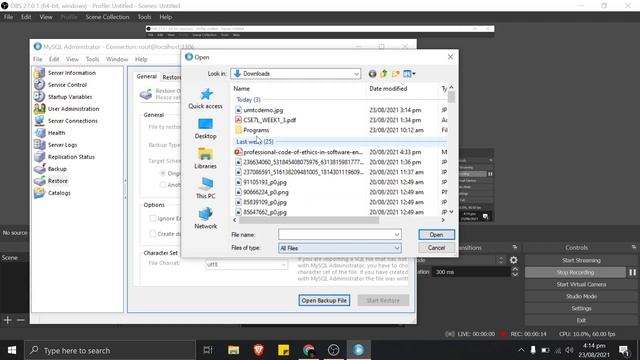The width and height of the screenshot is (640, 360).
Task: Open MySQL Administrator Tools menu
Action: [92, 59]
